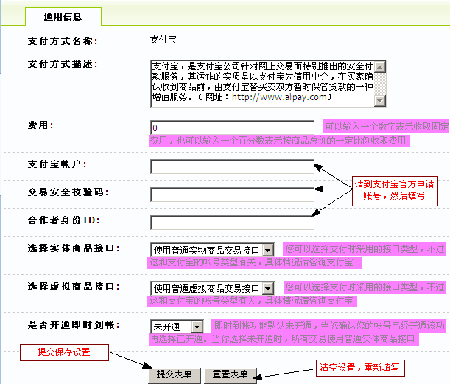Viewport: 450px width, 384px height.
Task: Open the 是否开通即时到帐 dropdown
Action: [177, 327]
